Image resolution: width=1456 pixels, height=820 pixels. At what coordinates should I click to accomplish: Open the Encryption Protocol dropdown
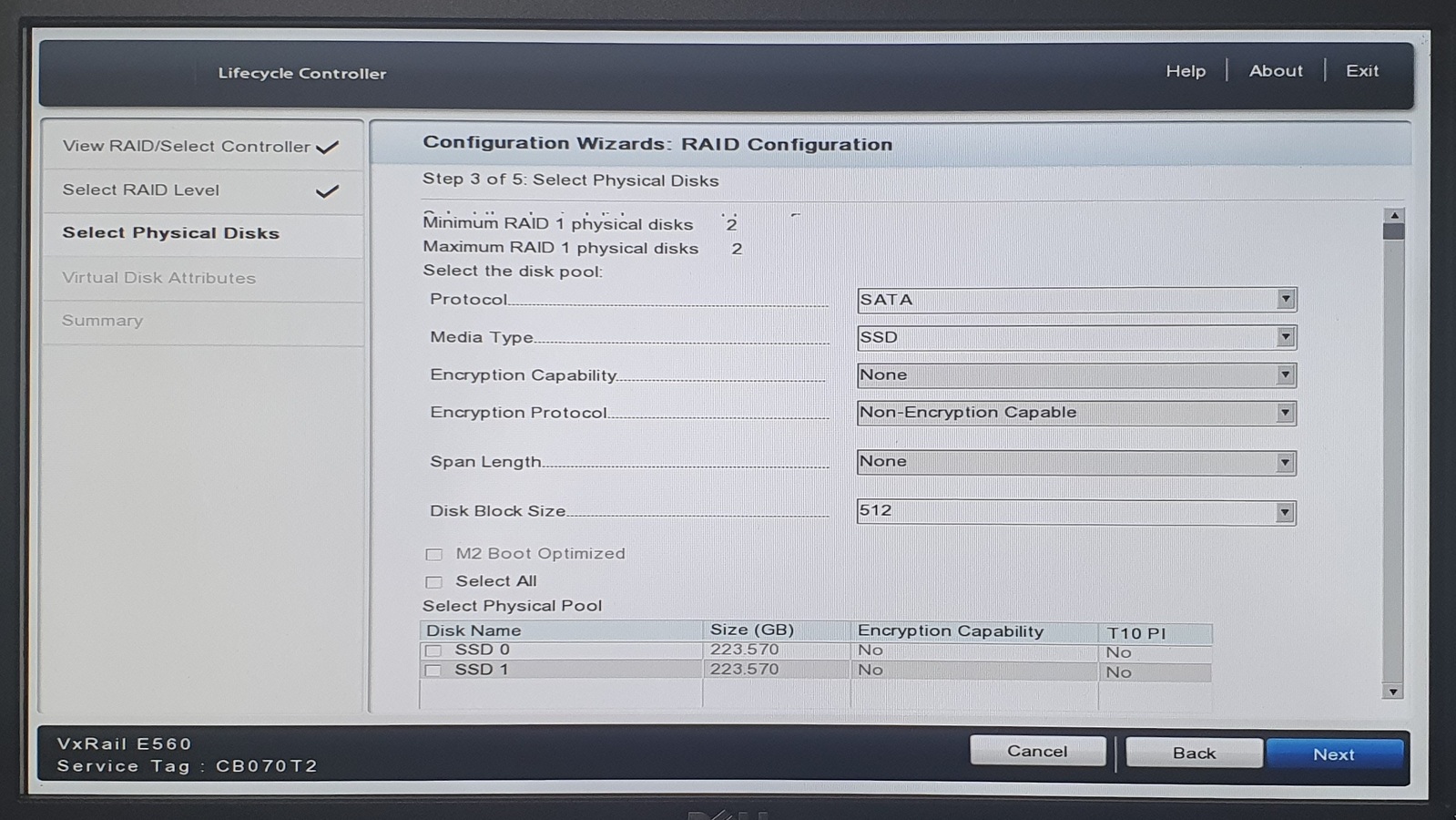point(1076,413)
